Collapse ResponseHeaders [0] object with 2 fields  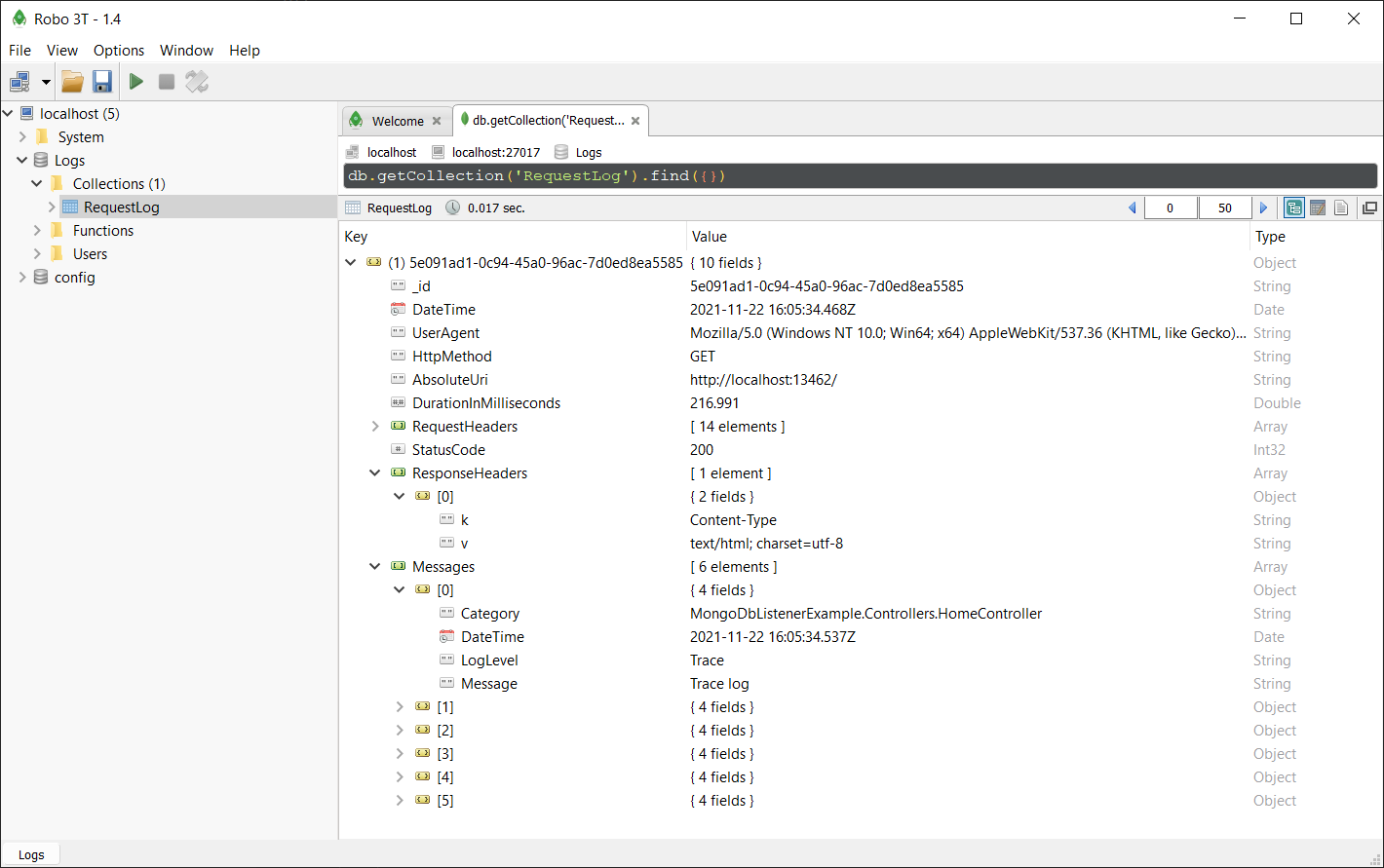coord(400,496)
